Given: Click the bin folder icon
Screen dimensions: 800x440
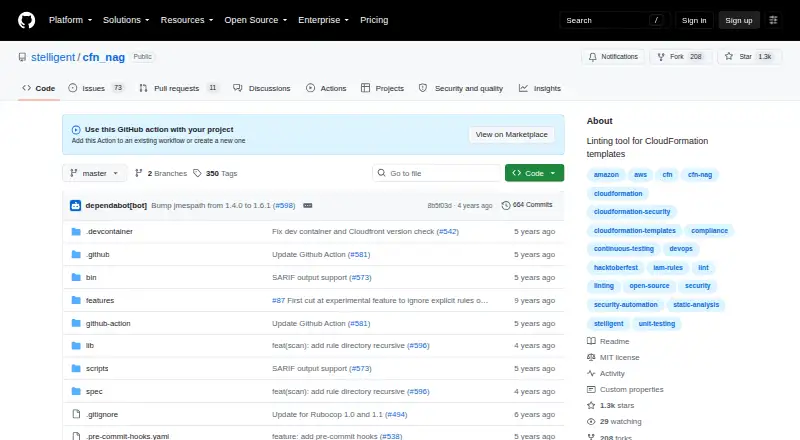Looking at the screenshot, I should pos(76,278).
